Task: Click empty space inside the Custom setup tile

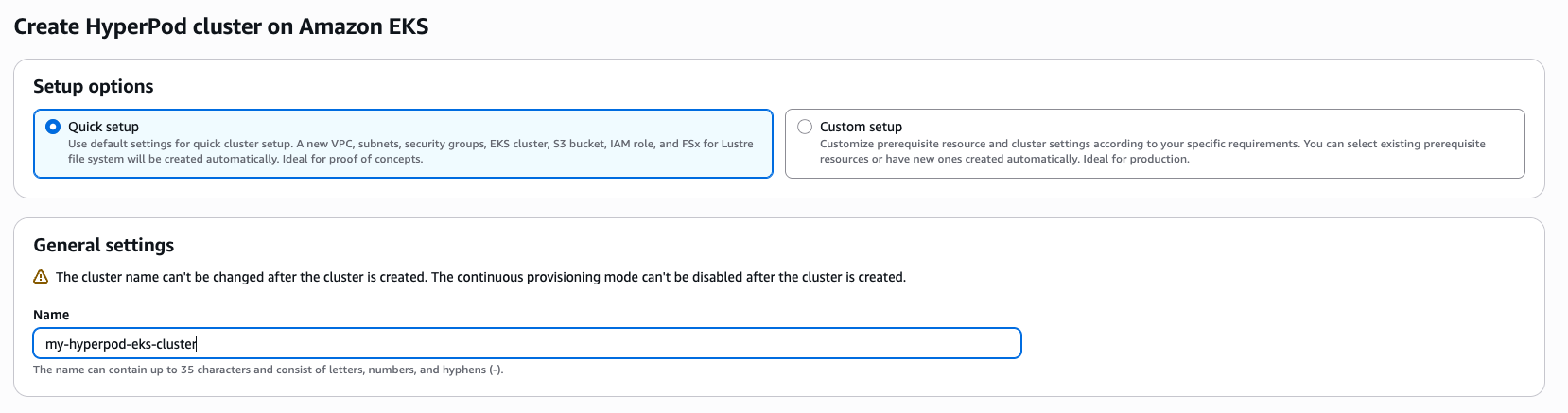Action: (1324, 127)
